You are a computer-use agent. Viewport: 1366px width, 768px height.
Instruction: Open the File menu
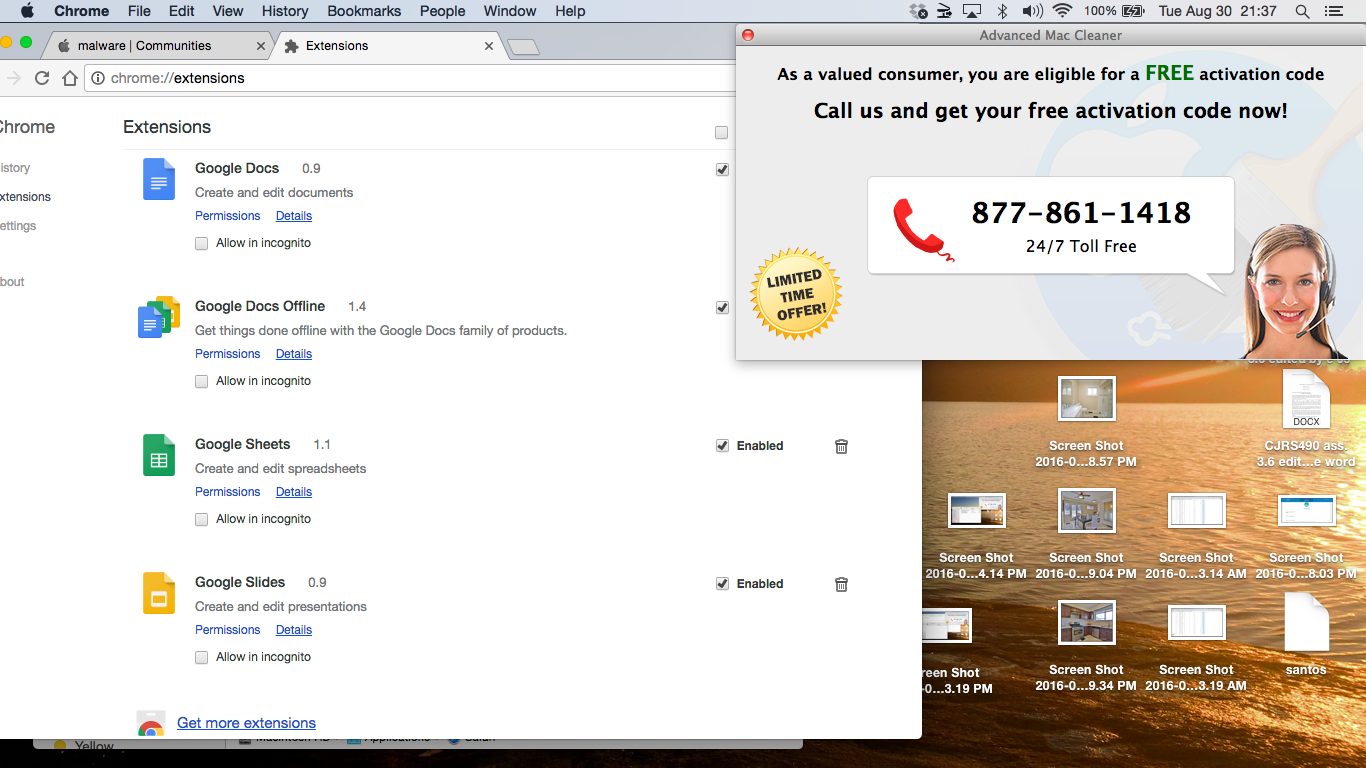tap(139, 11)
